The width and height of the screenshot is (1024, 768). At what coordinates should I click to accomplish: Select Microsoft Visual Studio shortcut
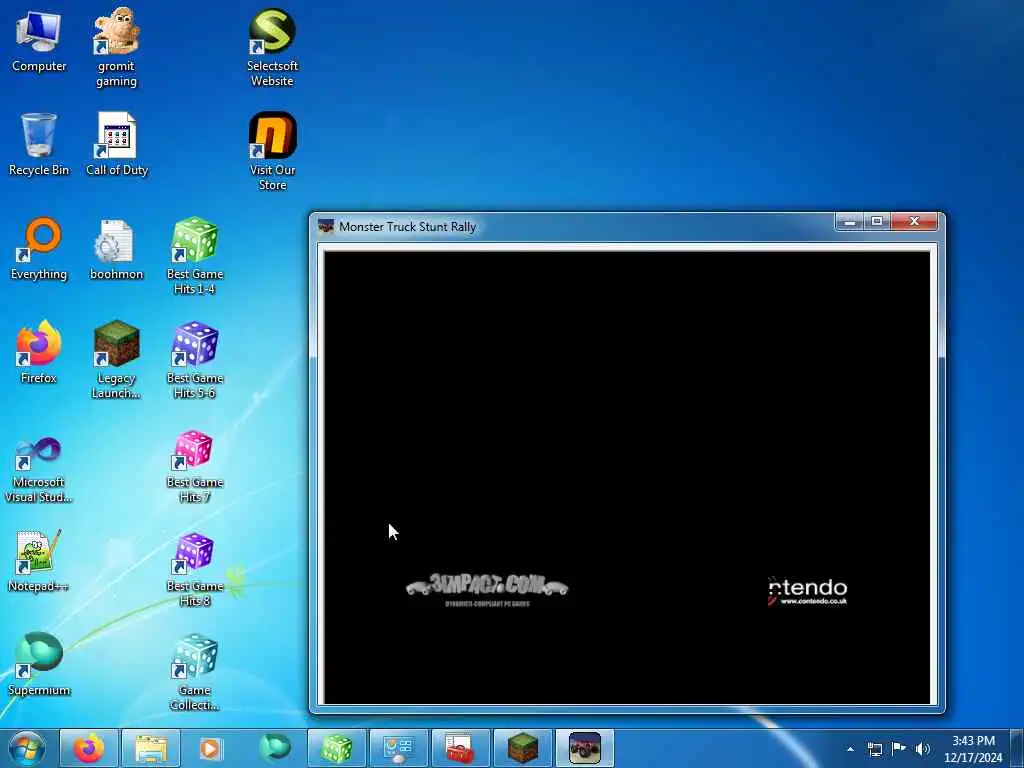[x=39, y=470]
